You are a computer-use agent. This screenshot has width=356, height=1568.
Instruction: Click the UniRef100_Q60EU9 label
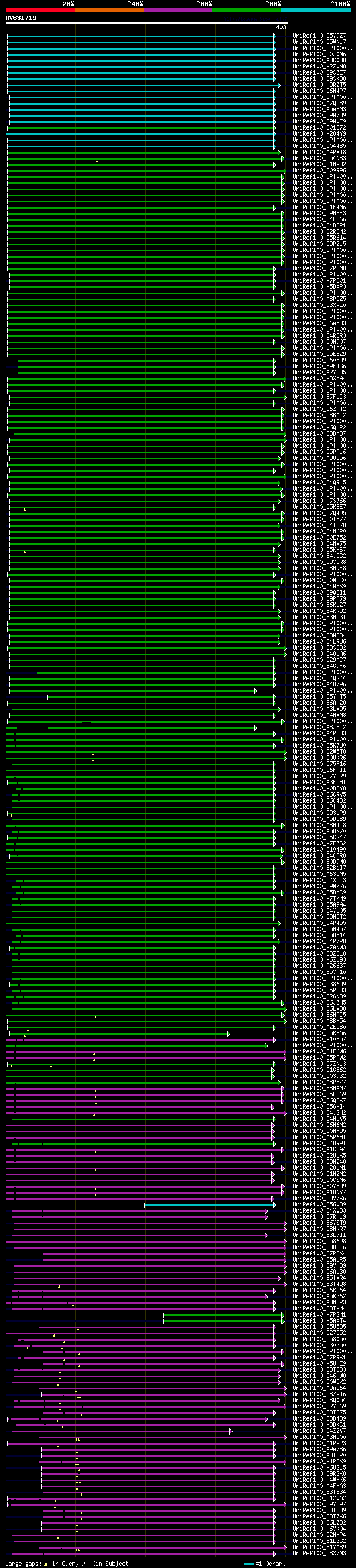[x=319, y=360]
